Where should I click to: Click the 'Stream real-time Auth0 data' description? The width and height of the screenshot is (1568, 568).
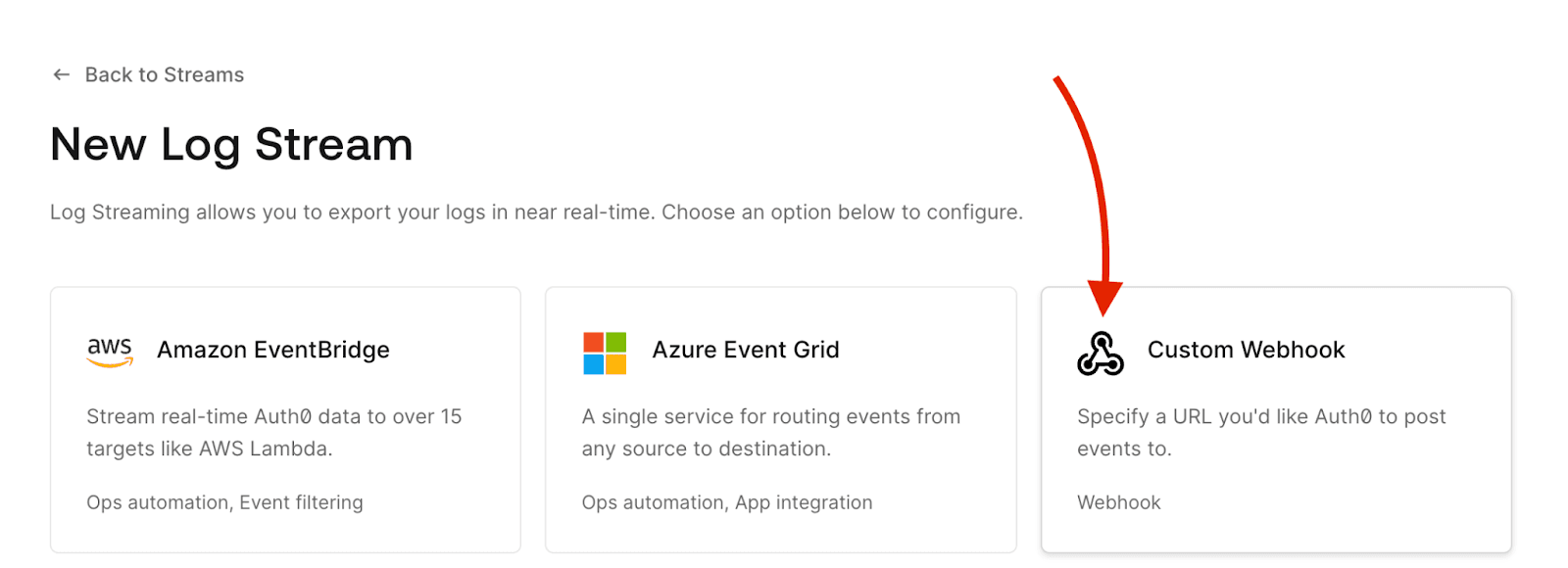point(273,432)
